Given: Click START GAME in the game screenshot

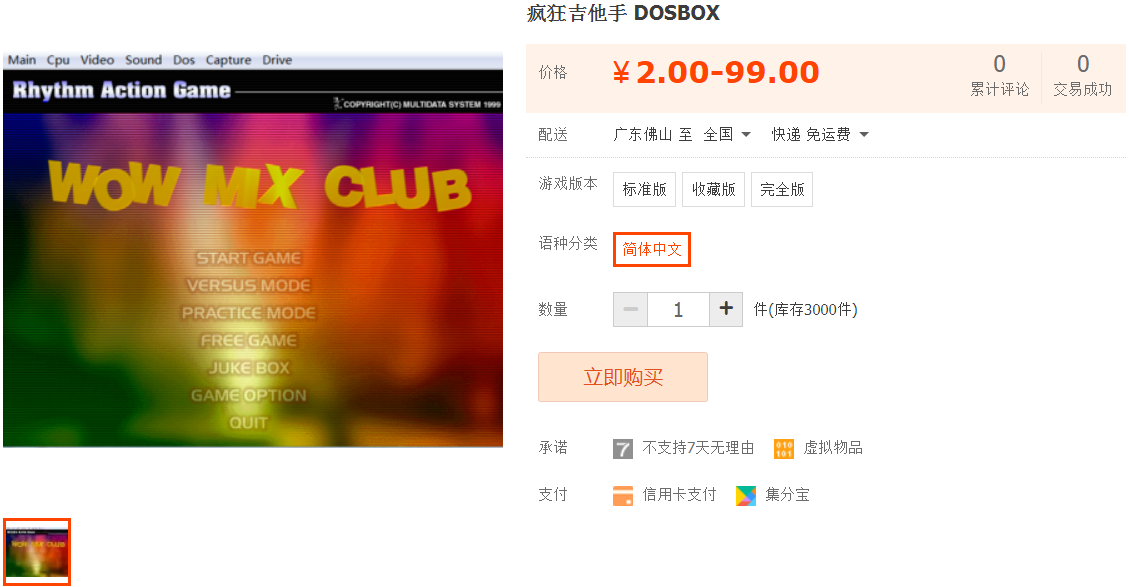Looking at the screenshot, I should click(x=249, y=258).
